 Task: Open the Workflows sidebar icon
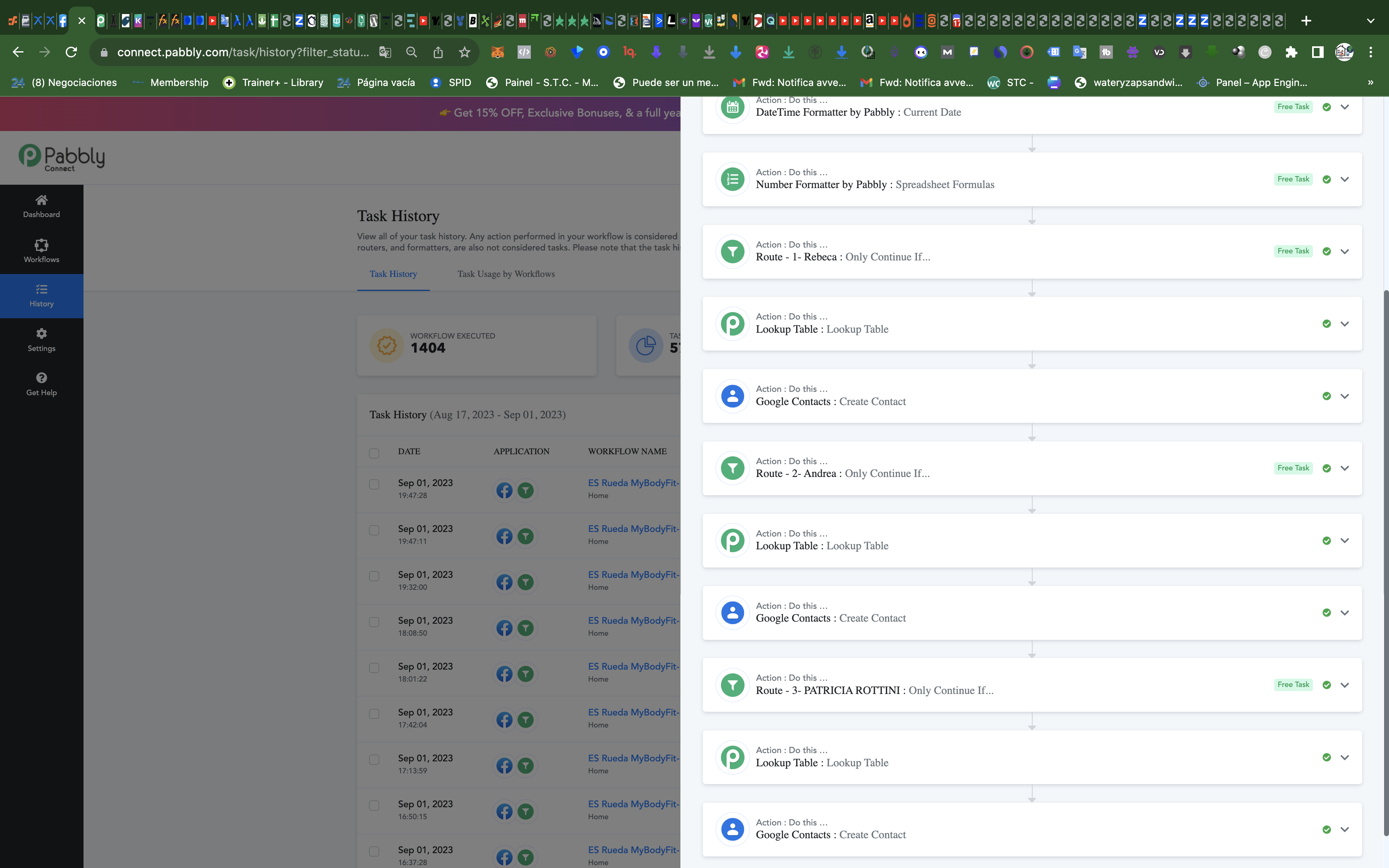click(x=41, y=245)
